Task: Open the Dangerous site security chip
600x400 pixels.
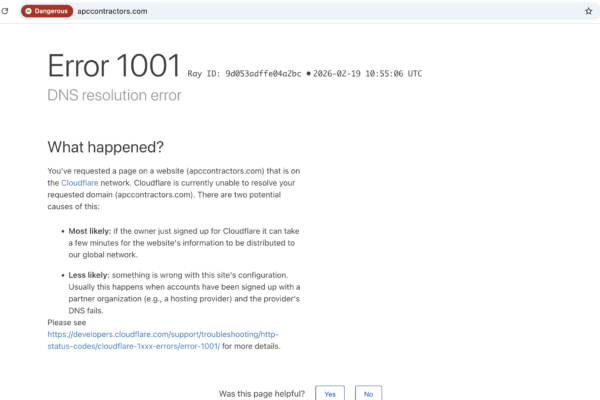Action: pyautogui.click(x=46, y=11)
